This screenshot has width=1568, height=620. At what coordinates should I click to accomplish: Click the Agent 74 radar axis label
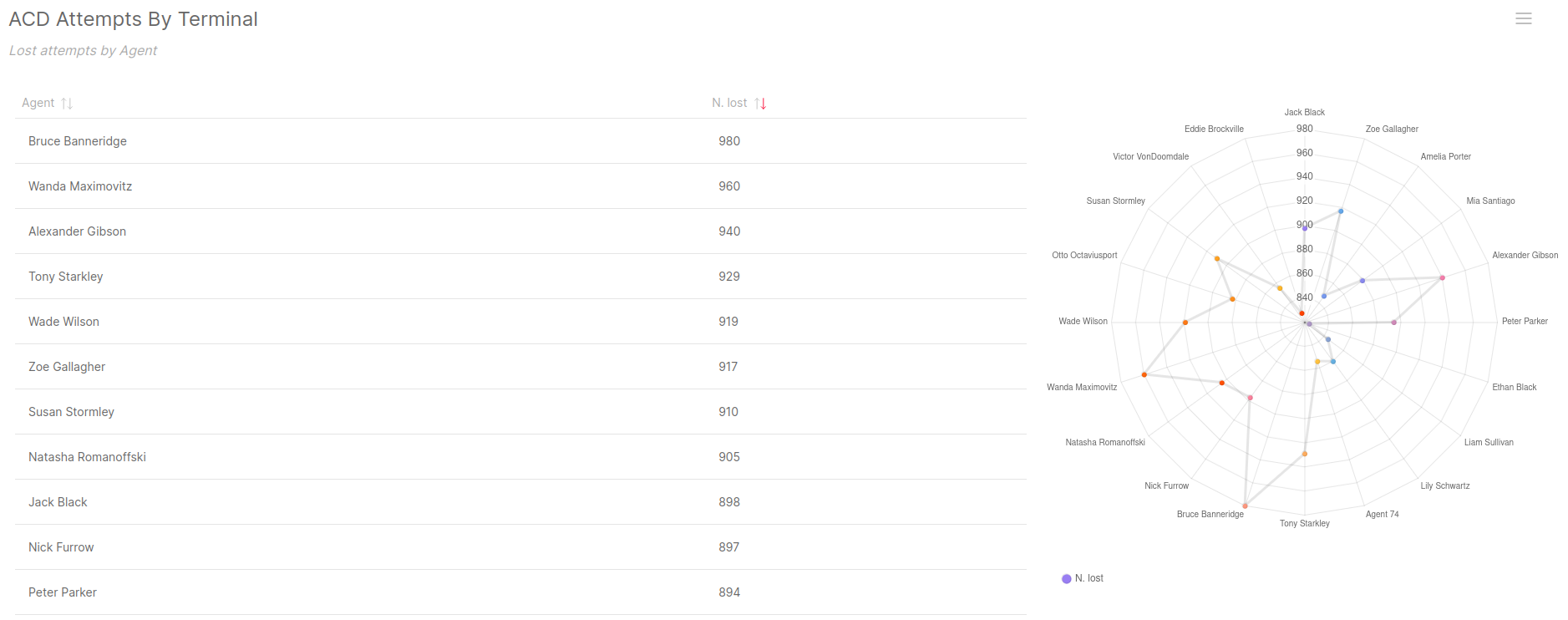(x=1382, y=515)
